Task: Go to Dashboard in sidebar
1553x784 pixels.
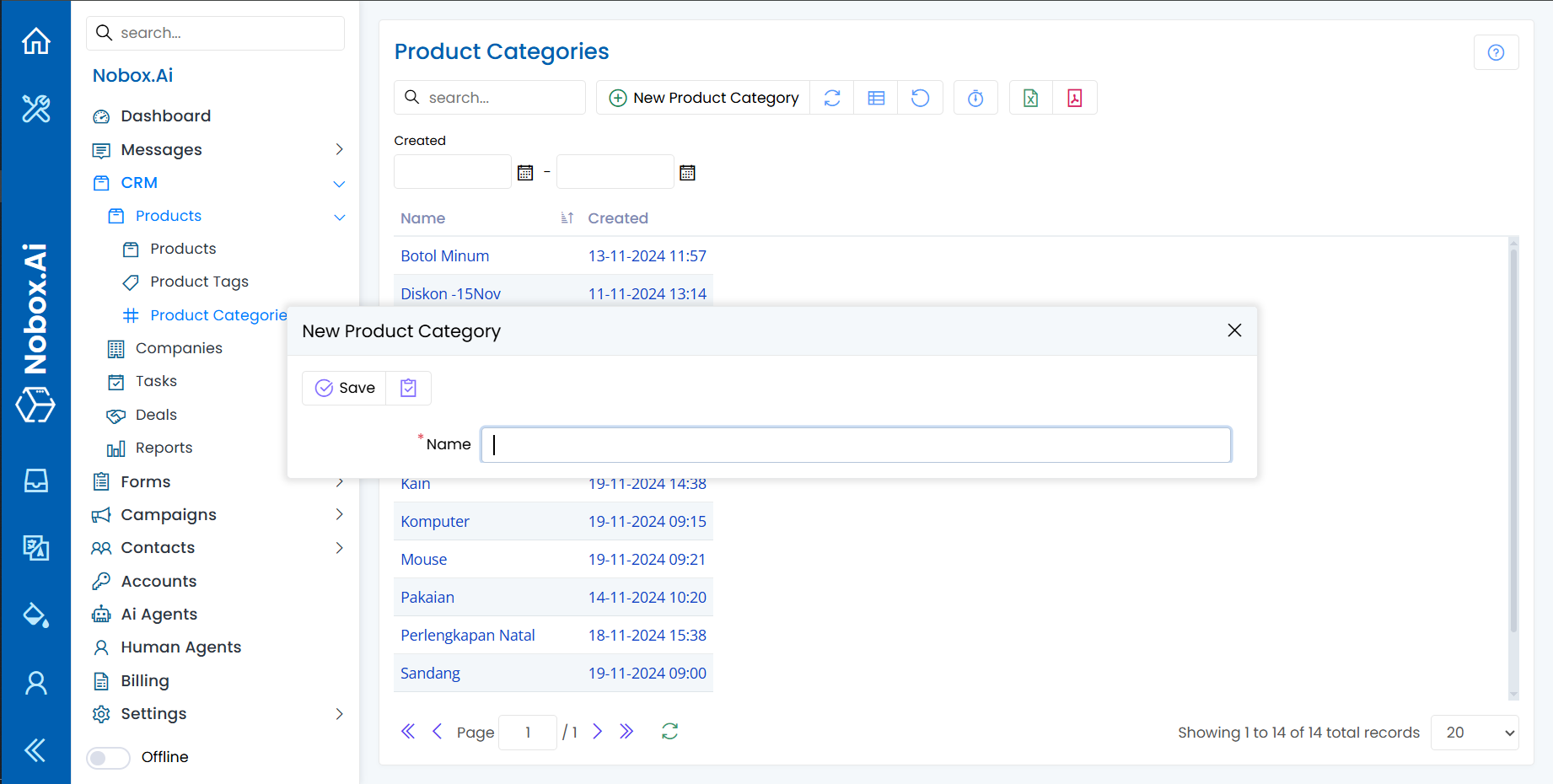Action: [x=165, y=116]
